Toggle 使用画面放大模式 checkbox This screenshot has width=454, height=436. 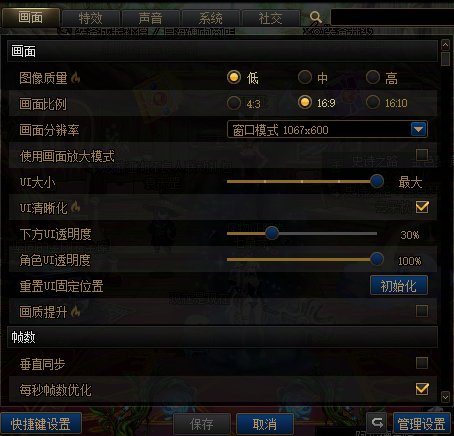click(x=422, y=155)
